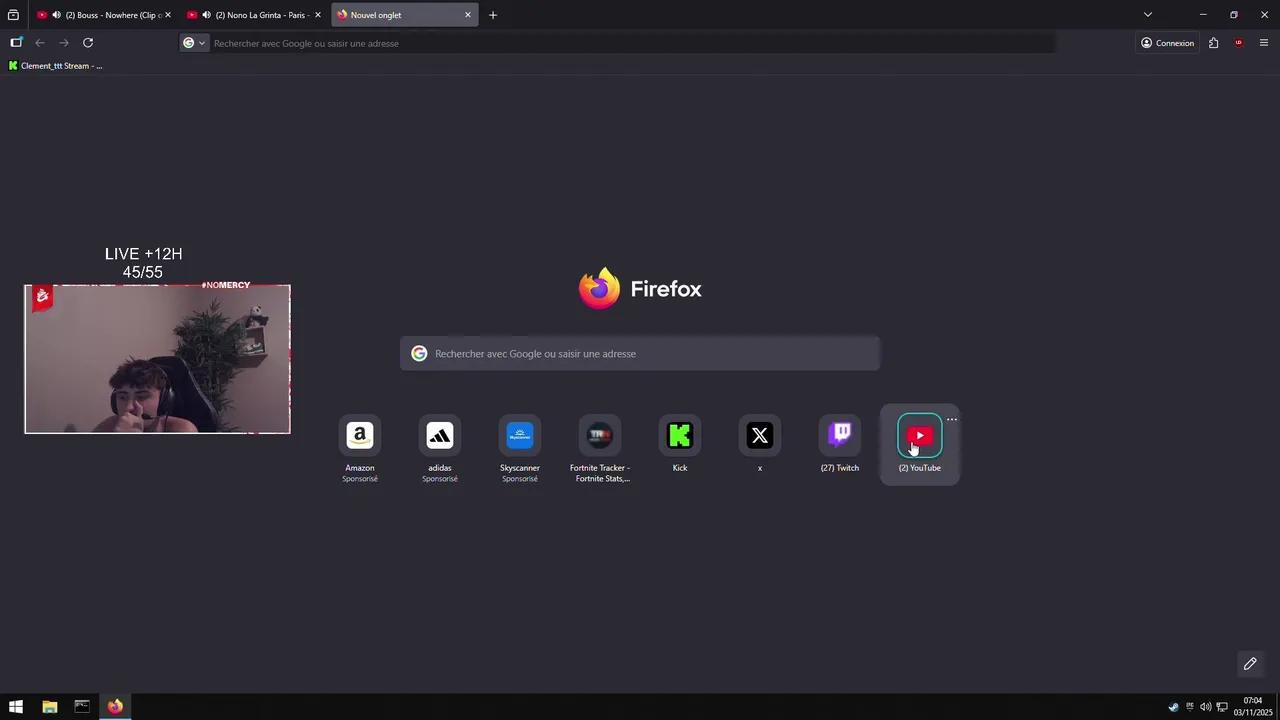1280x720 pixels.
Task: Open the terminal app in the taskbar
Action: (82, 707)
